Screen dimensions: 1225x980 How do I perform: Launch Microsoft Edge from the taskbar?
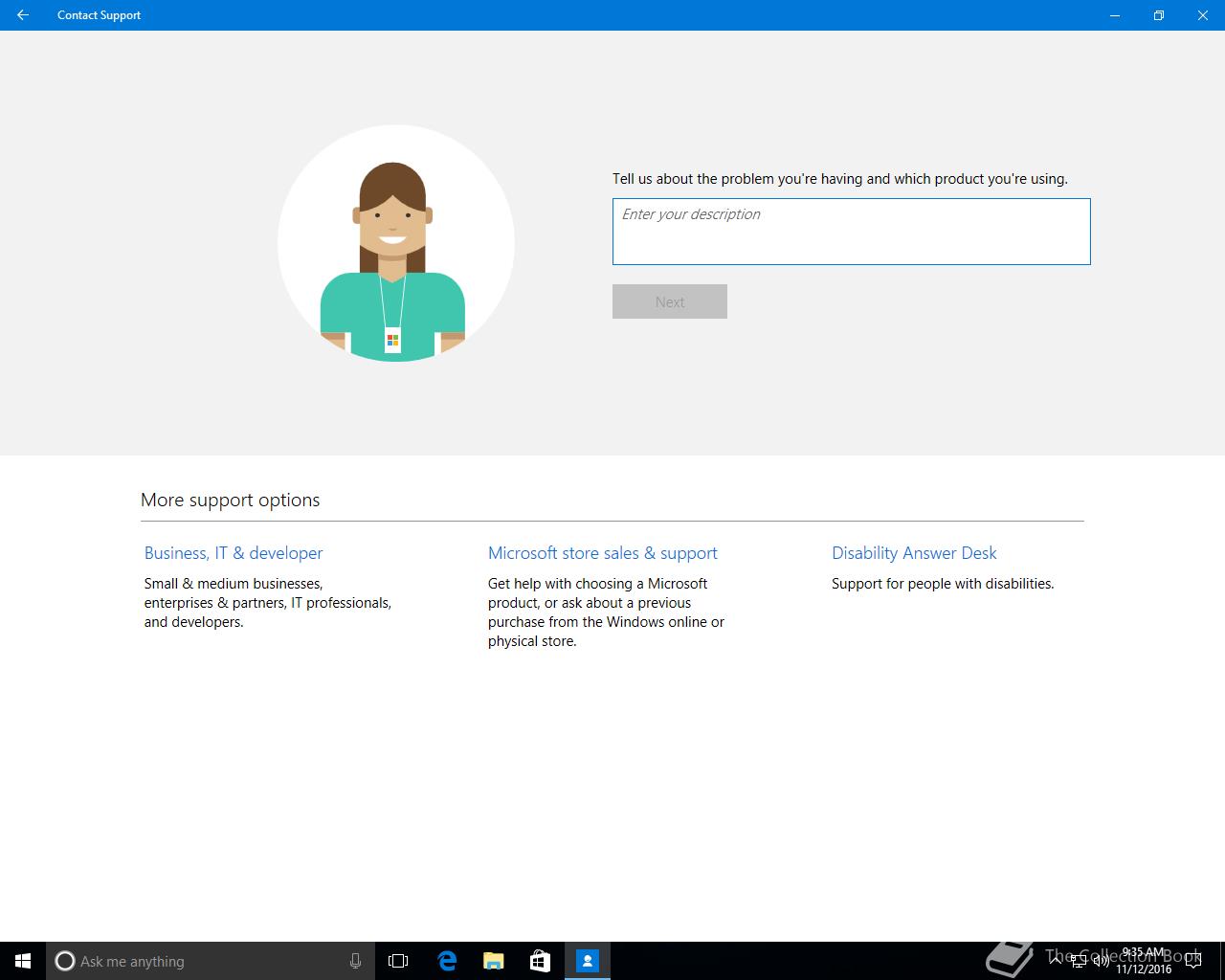pyautogui.click(x=446, y=961)
